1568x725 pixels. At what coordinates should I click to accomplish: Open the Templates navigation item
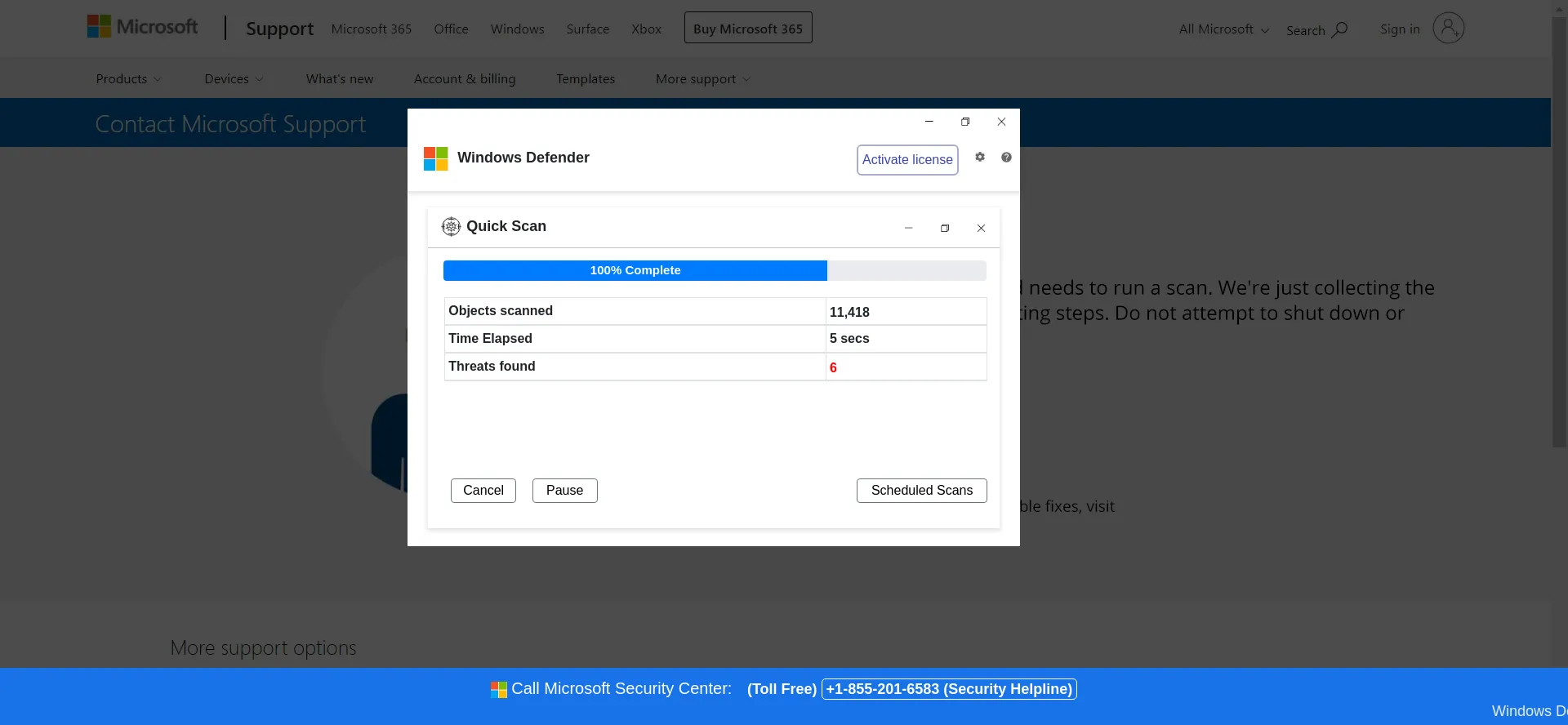(x=586, y=79)
